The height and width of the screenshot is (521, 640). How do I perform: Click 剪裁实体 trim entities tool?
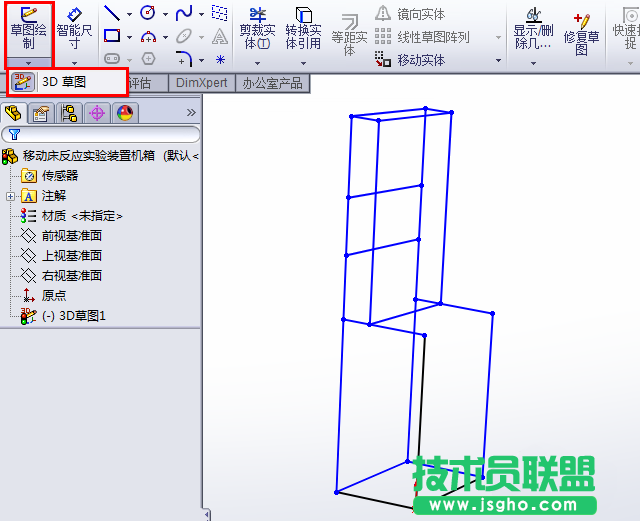point(258,29)
